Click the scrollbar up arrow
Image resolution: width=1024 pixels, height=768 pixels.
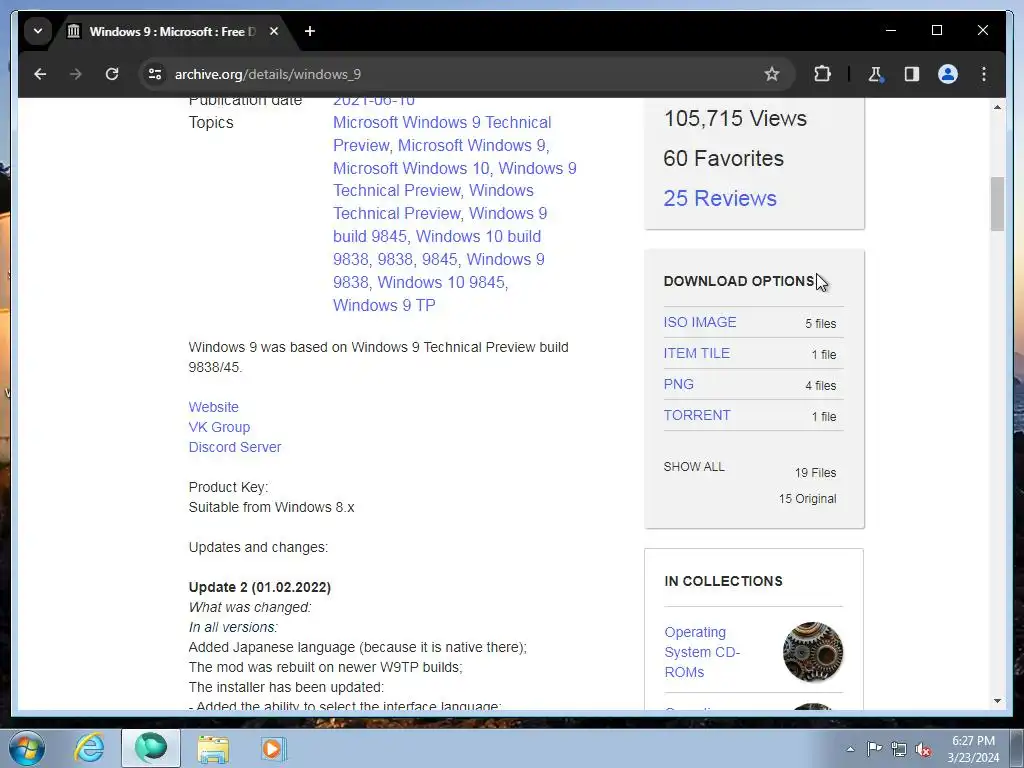click(997, 107)
